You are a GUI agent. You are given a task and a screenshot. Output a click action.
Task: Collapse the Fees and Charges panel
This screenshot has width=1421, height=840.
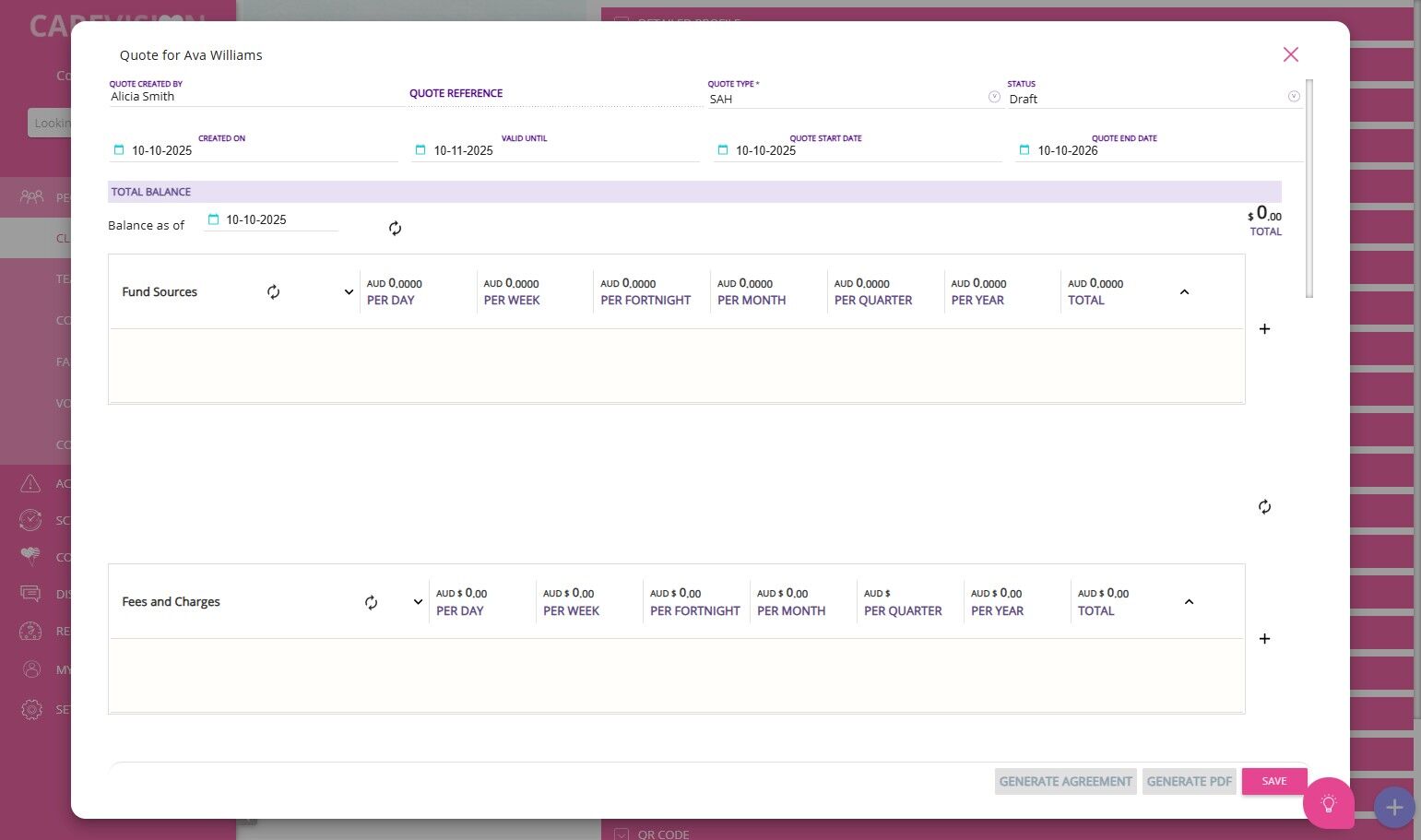(x=1189, y=602)
